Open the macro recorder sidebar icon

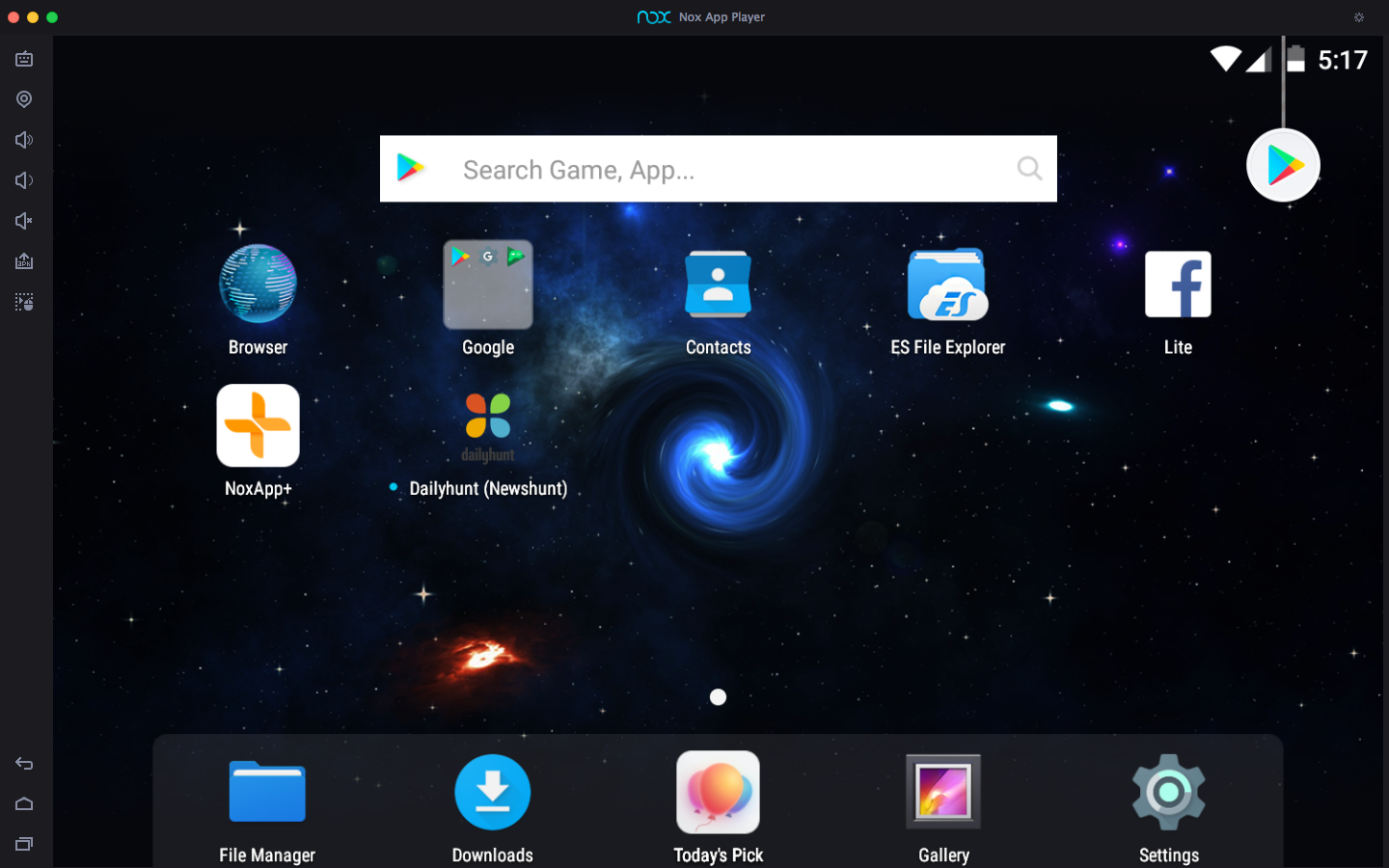pyautogui.click(x=24, y=302)
